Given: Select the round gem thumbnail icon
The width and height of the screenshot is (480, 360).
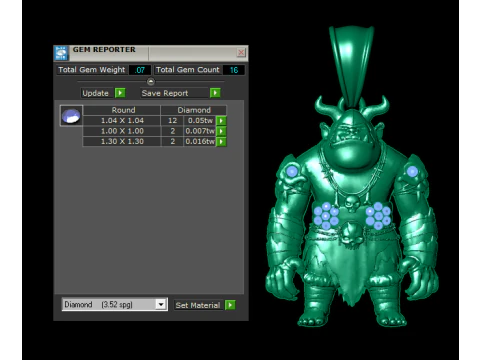Looking at the screenshot, I should click(x=71, y=116).
